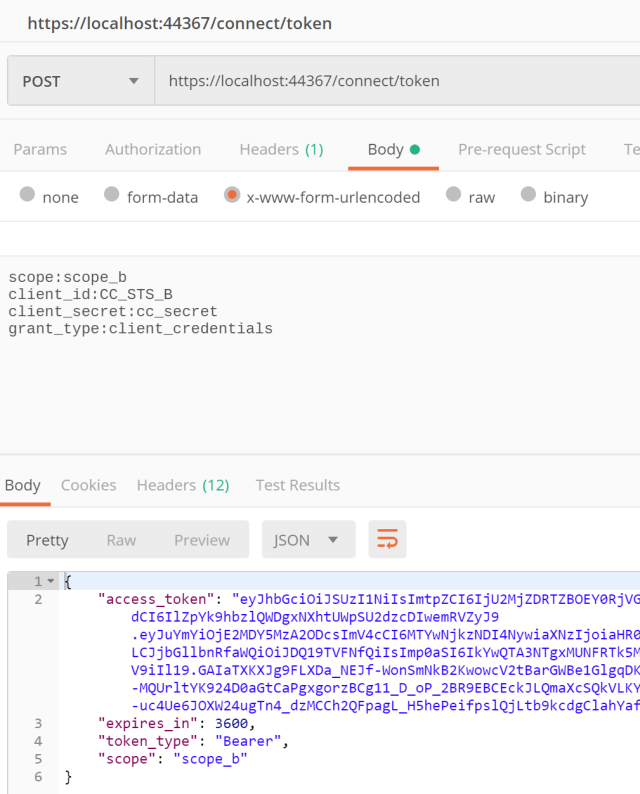
Task: Open the JSON format dropdown
Action: (x=307, y=540)
